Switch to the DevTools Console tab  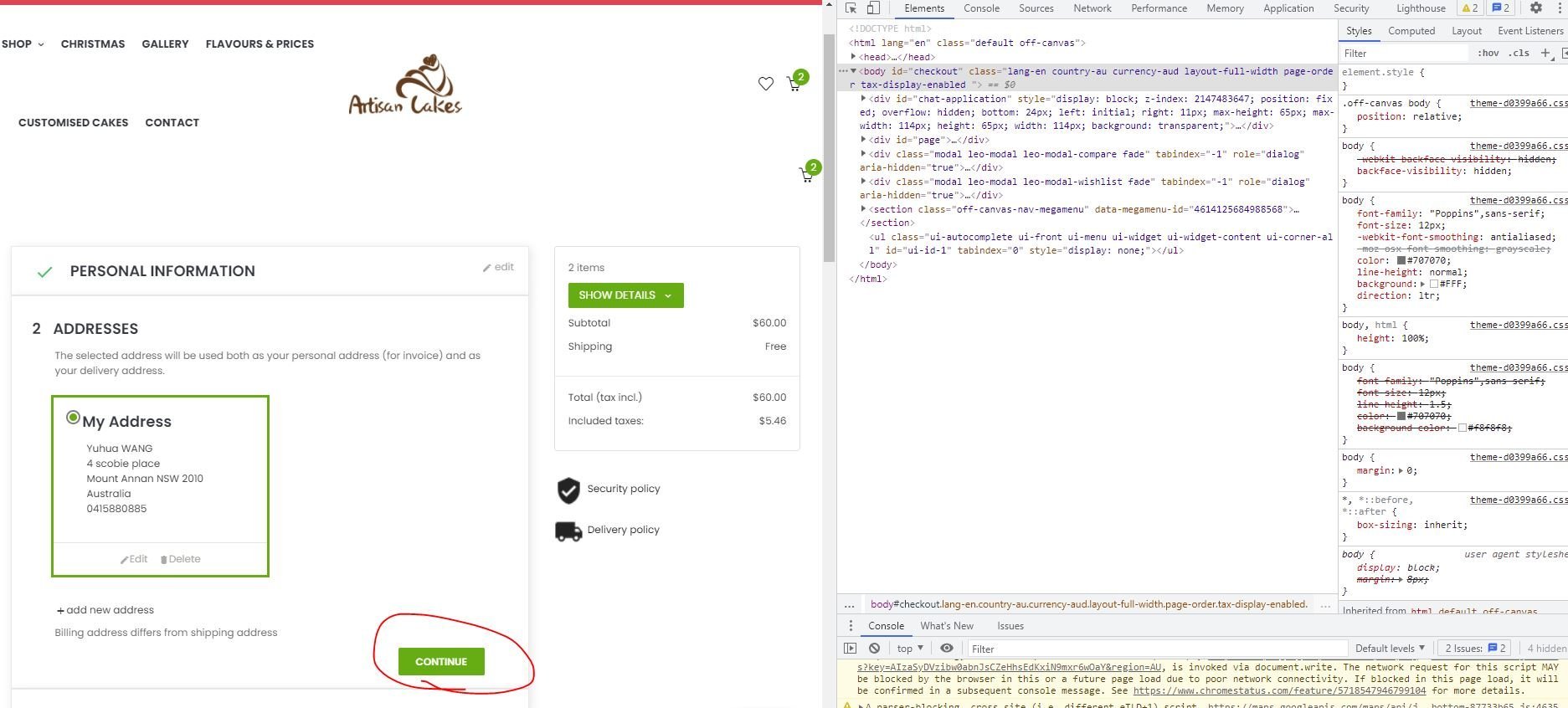(981, 8)
